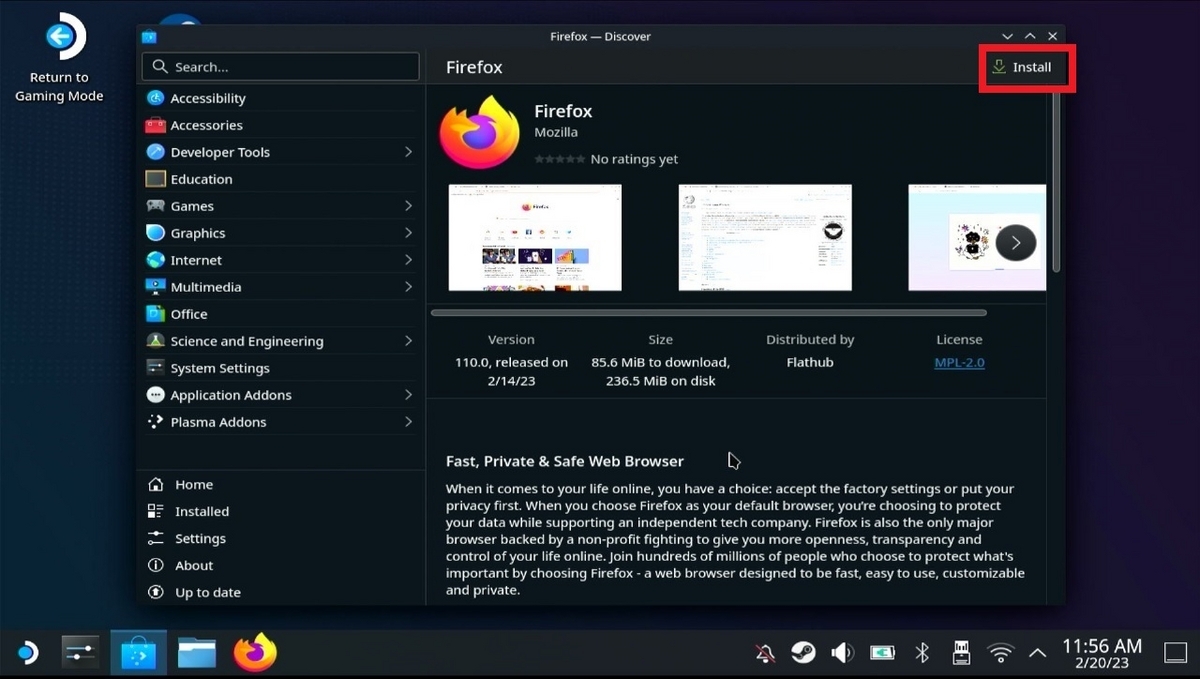Screen dimensions: 1200x679
Task: Select the Games gamepad icon
Action: tap(155, 206)
